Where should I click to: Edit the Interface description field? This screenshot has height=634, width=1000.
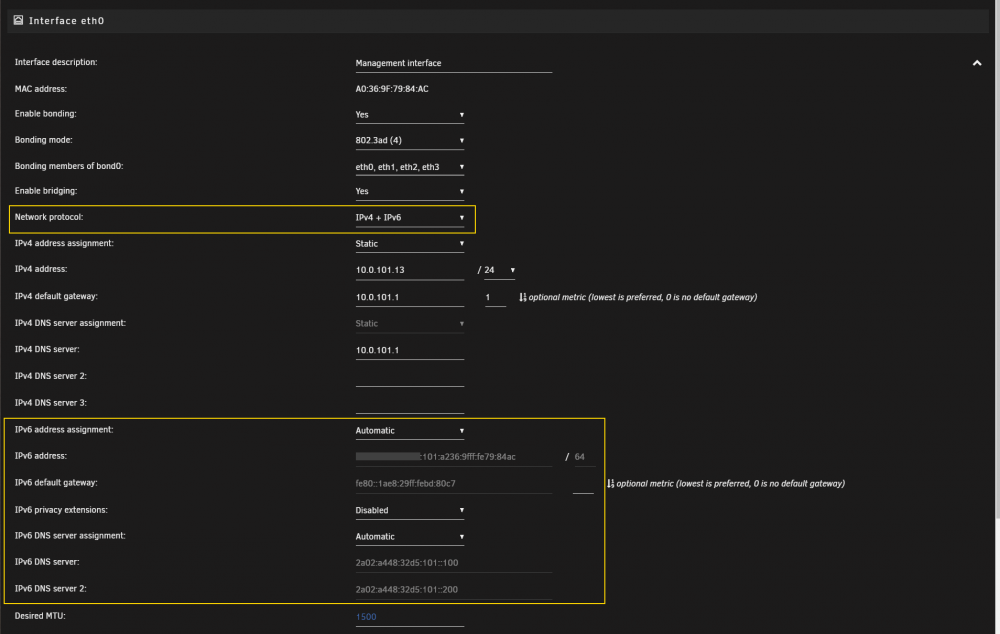tap(453, 63)
